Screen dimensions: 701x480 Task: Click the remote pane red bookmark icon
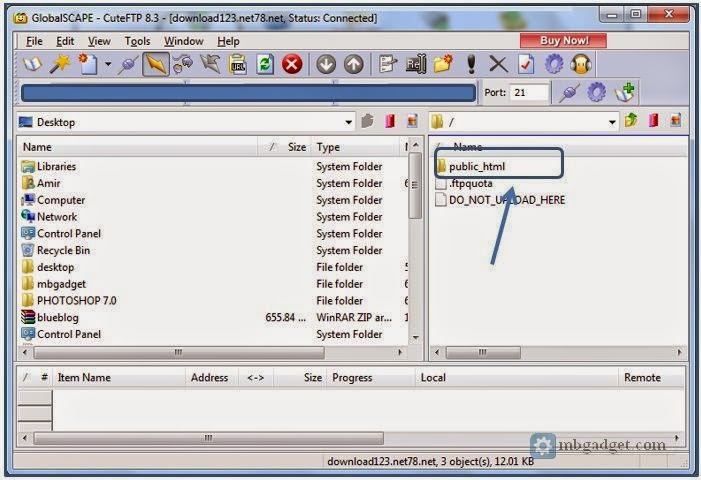click(x=654, y=121)
